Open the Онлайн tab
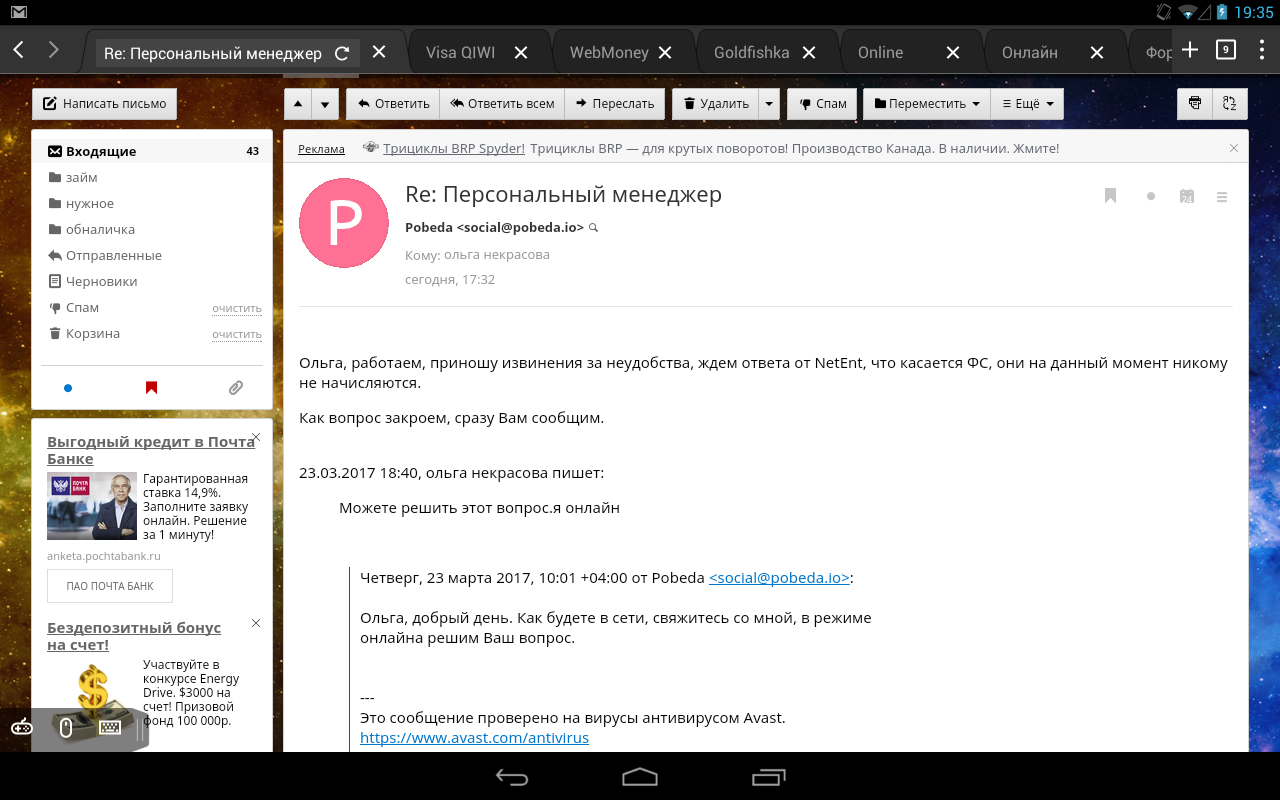1280x800 pixels. (1030, 53)
